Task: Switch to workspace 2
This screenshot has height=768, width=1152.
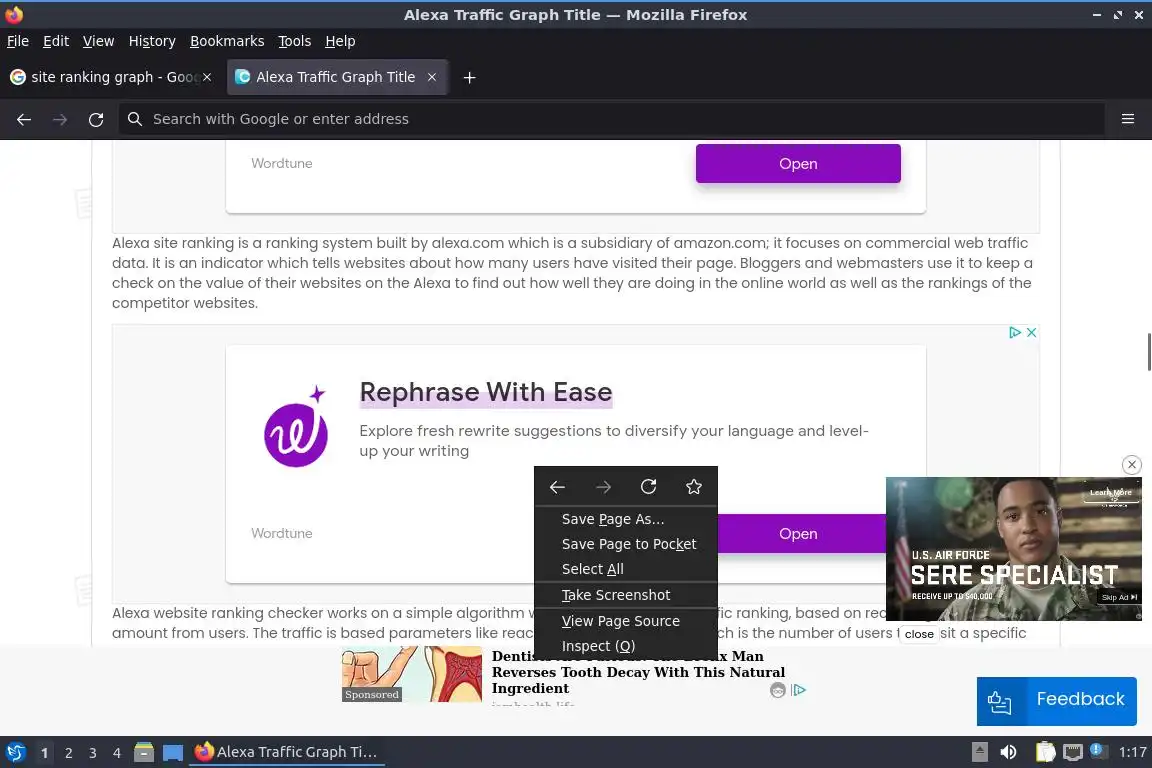Action: (69, 753)
